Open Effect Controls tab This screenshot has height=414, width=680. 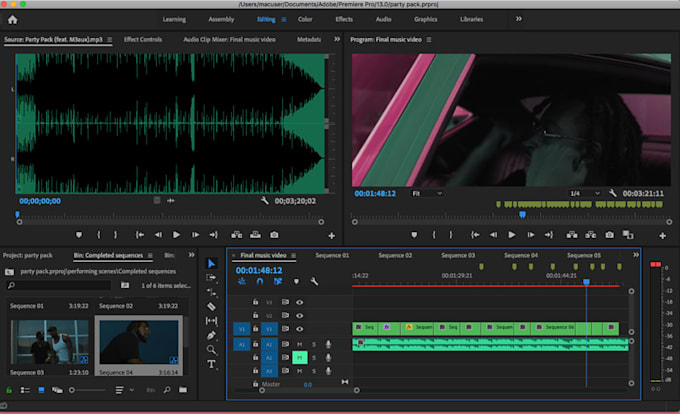tap(143, 39)
